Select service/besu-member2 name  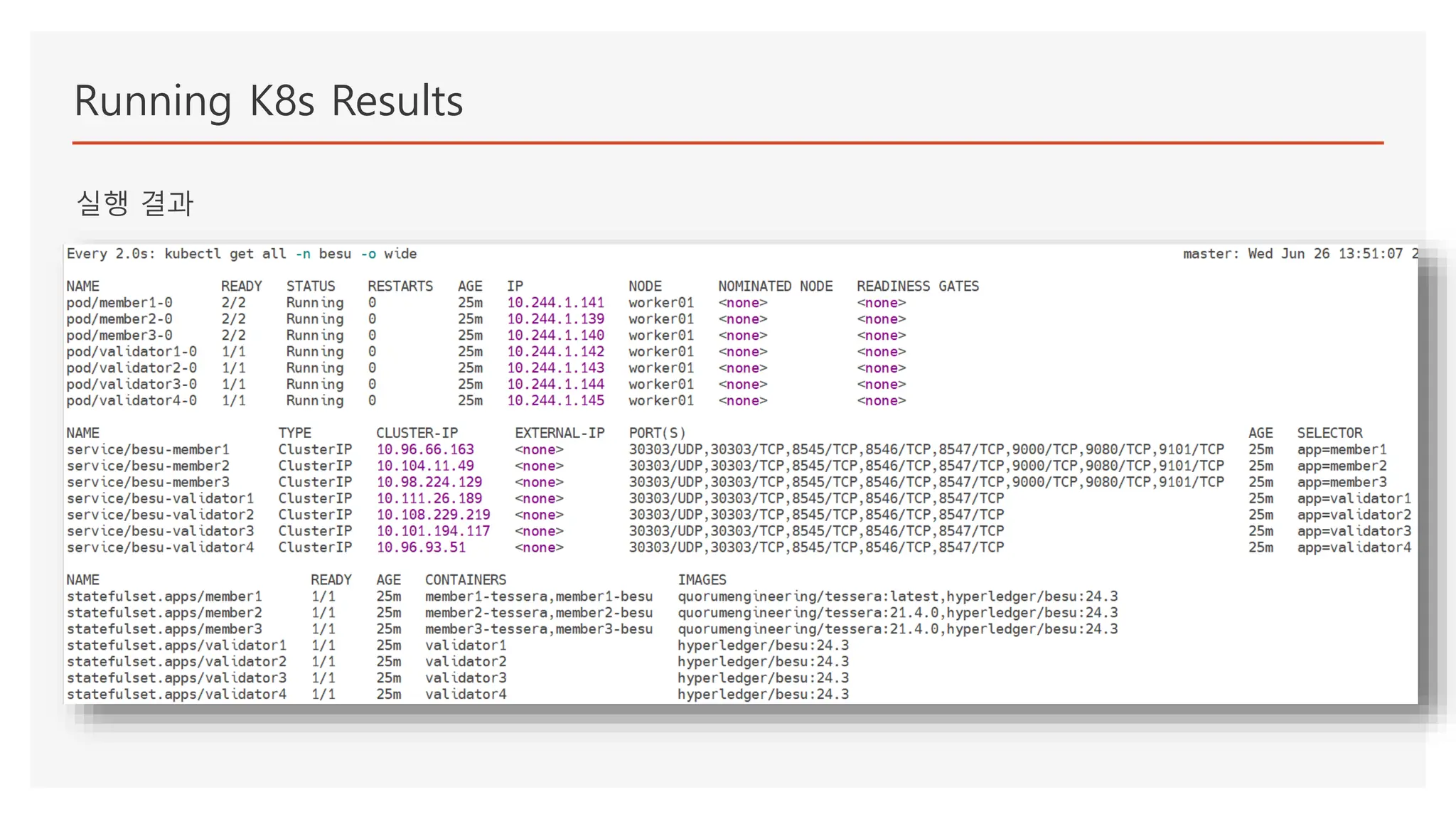[x=148, y=466]
